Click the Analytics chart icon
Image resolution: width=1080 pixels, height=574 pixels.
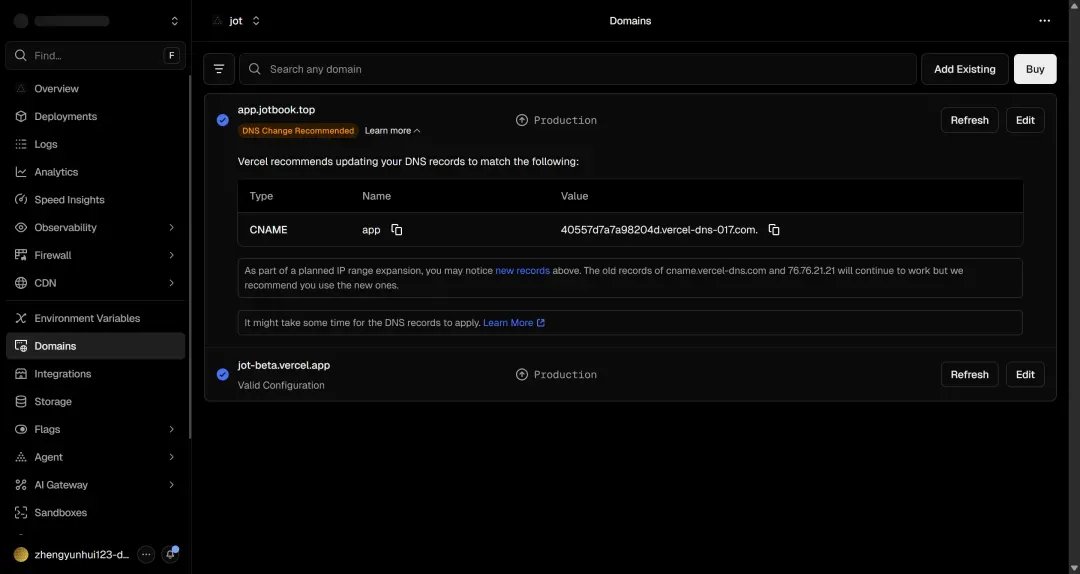pos(21,172)
